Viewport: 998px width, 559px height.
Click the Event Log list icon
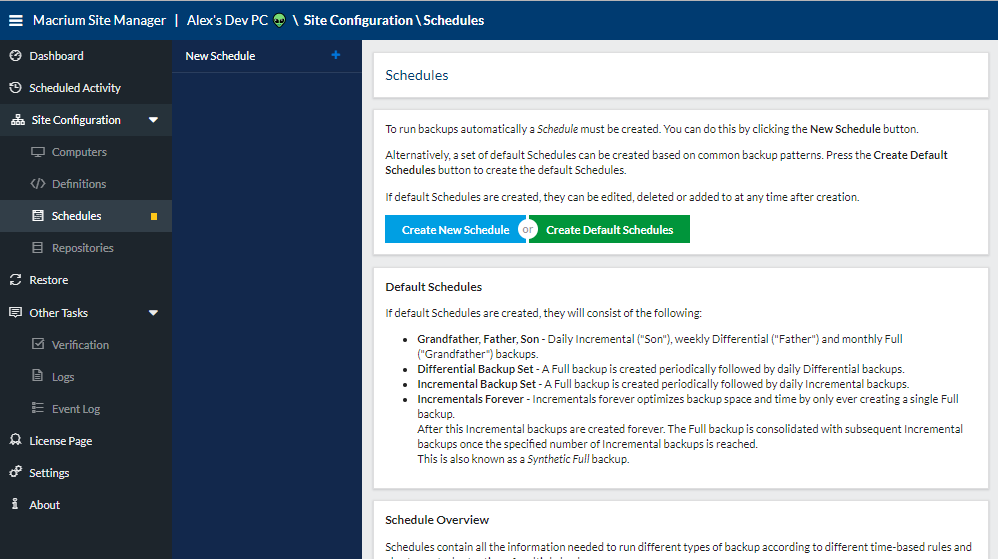pos(38,408)
